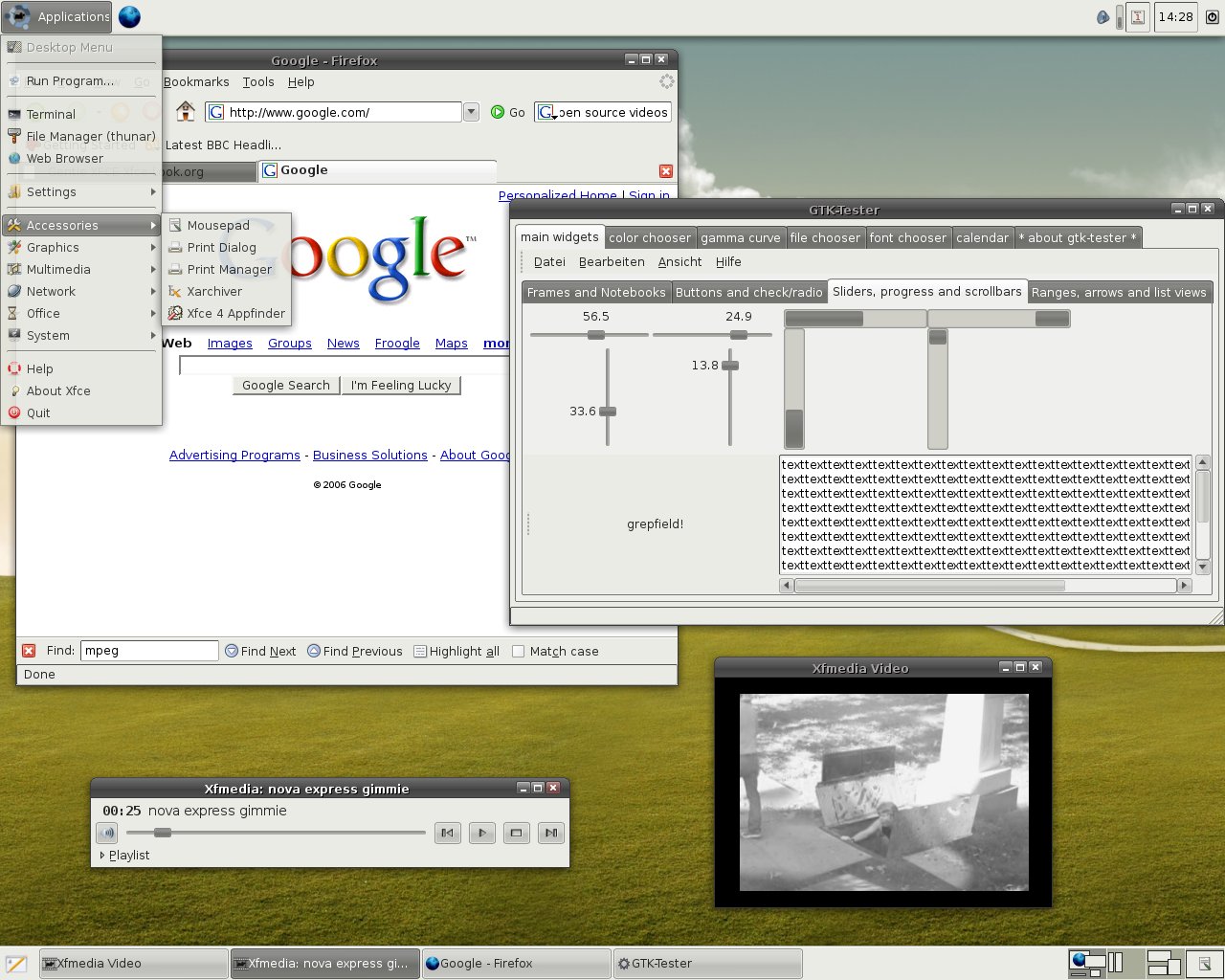Open Ranges, arrows and list views tab
1225x980 pixels.
(1119, 292)
